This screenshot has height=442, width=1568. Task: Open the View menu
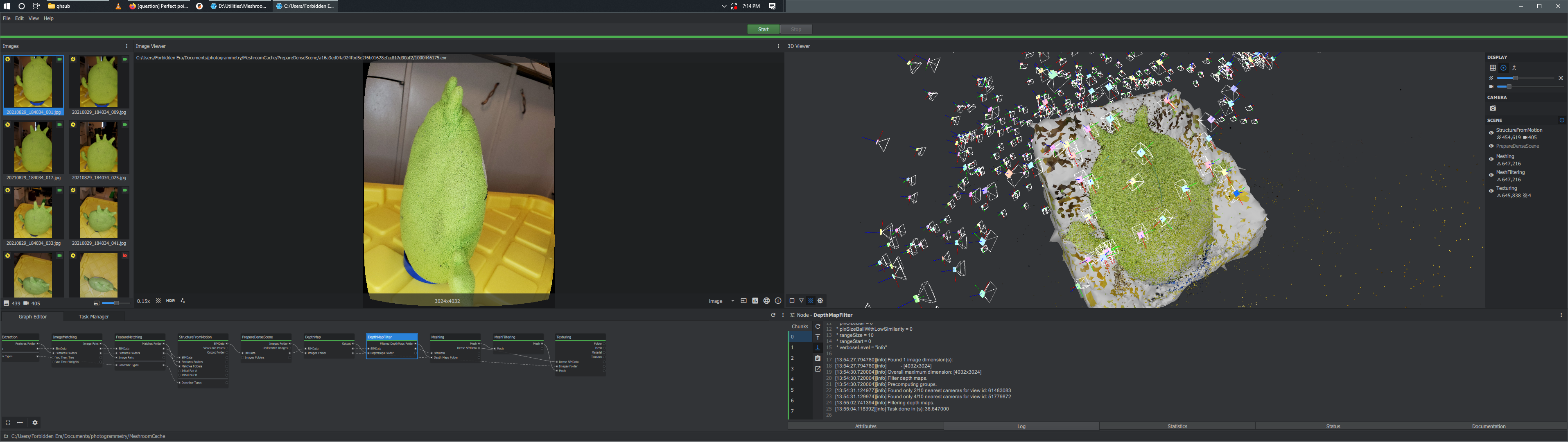point(34,18)
